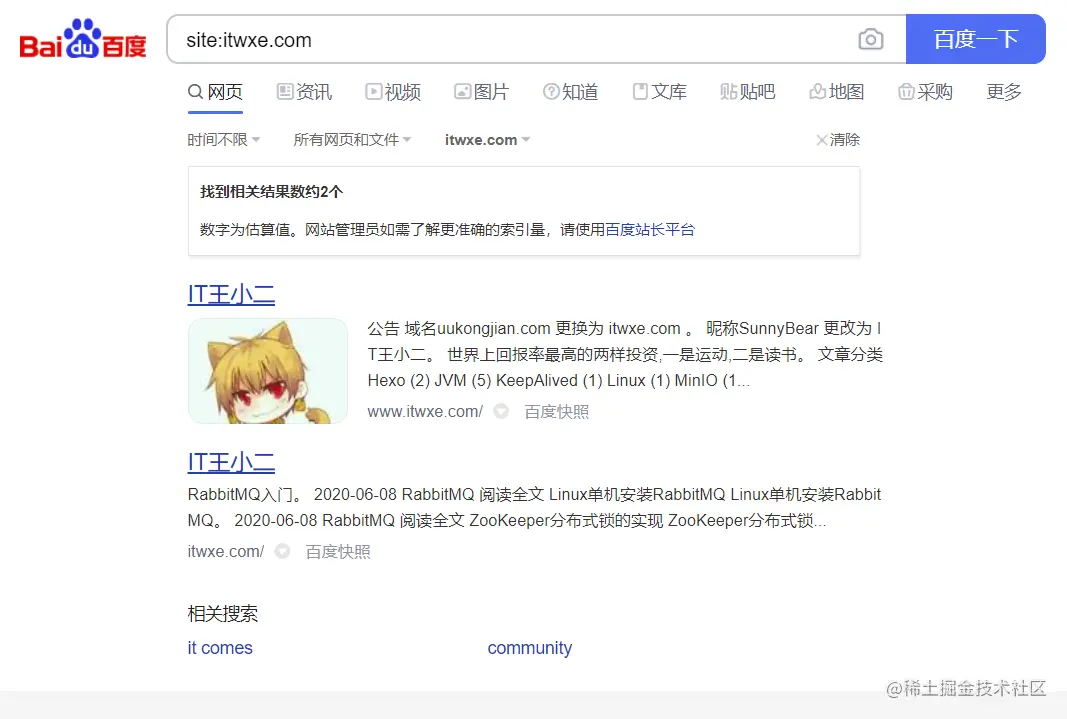Open camera image search icon
The width and height of the screenshot is (1067, 719).
[x=871, y=39]
